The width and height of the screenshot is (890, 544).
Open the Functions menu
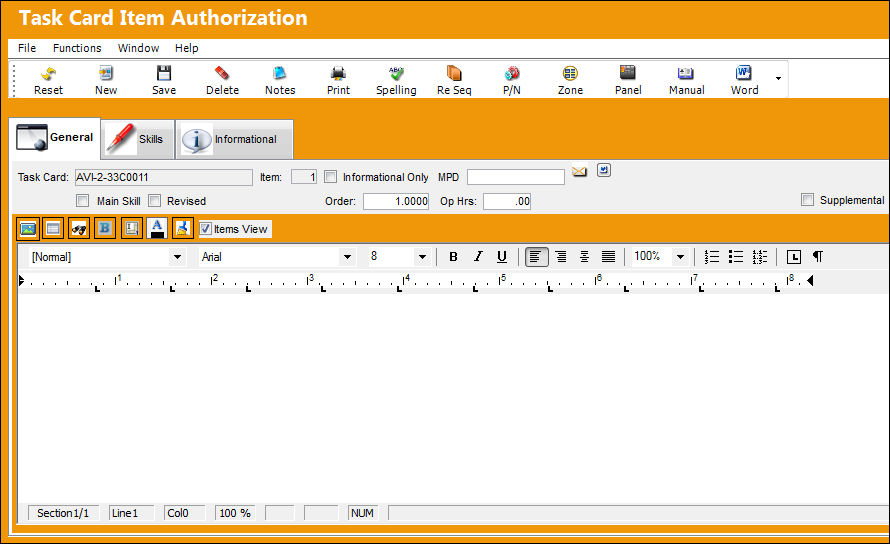coord(77,48)
